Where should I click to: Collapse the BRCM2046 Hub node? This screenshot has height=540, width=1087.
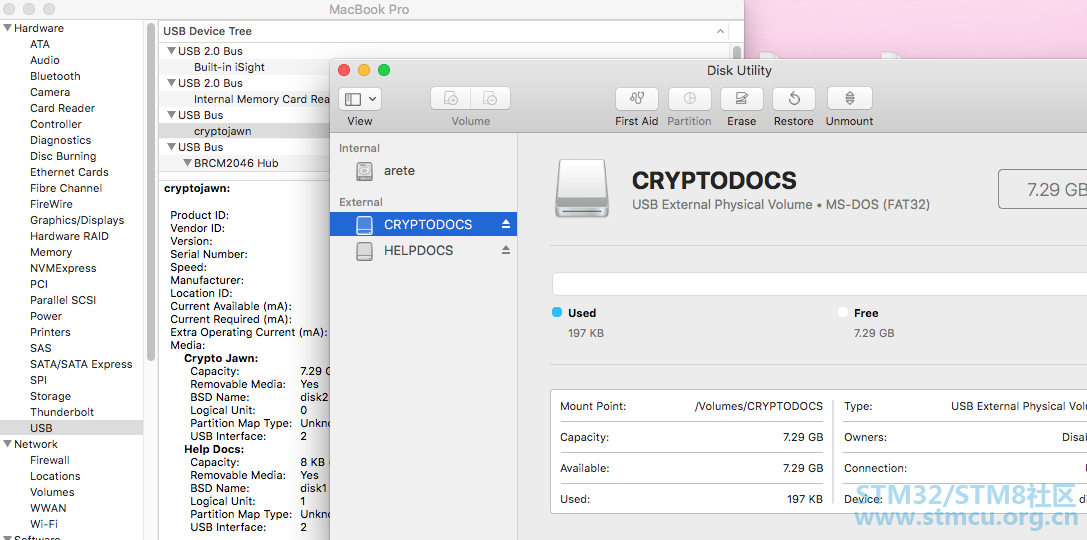[x=187, y=163]
